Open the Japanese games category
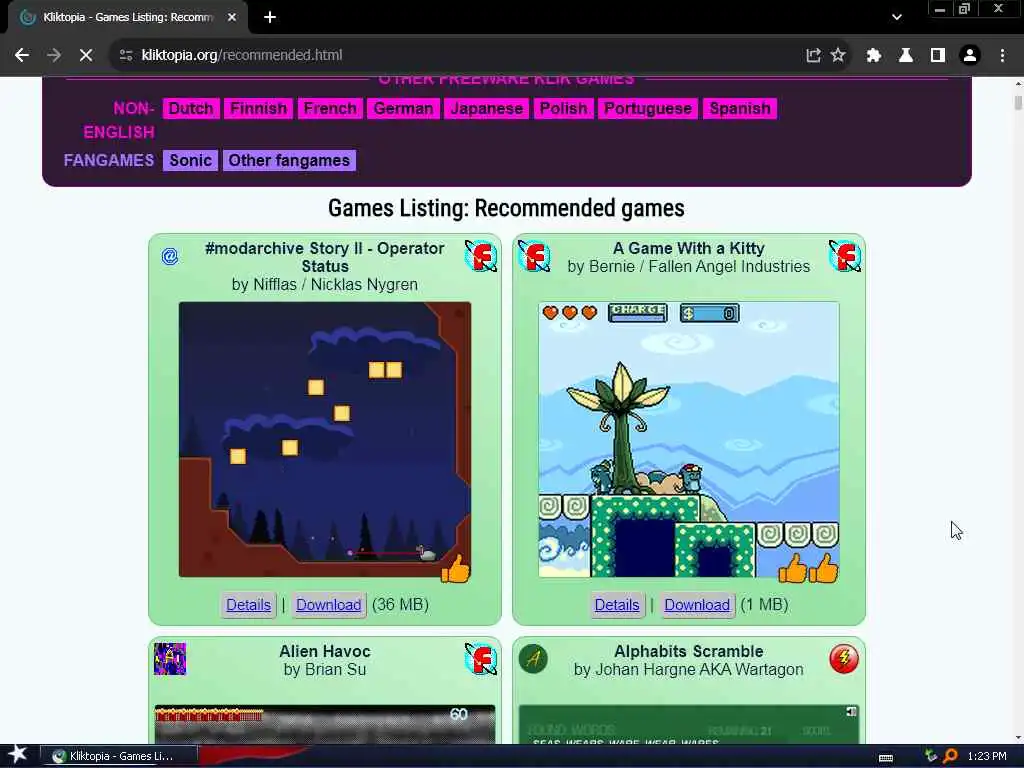This screenshot has width=1024, height=768. (x=487, y=108)
